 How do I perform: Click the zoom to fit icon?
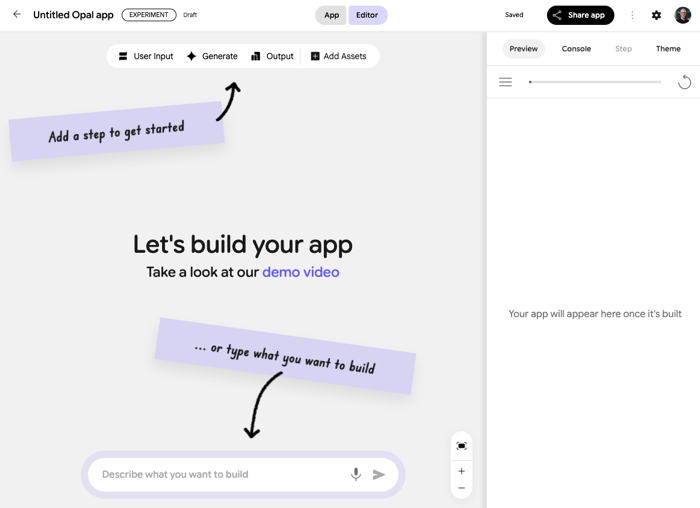click(461, 446)
